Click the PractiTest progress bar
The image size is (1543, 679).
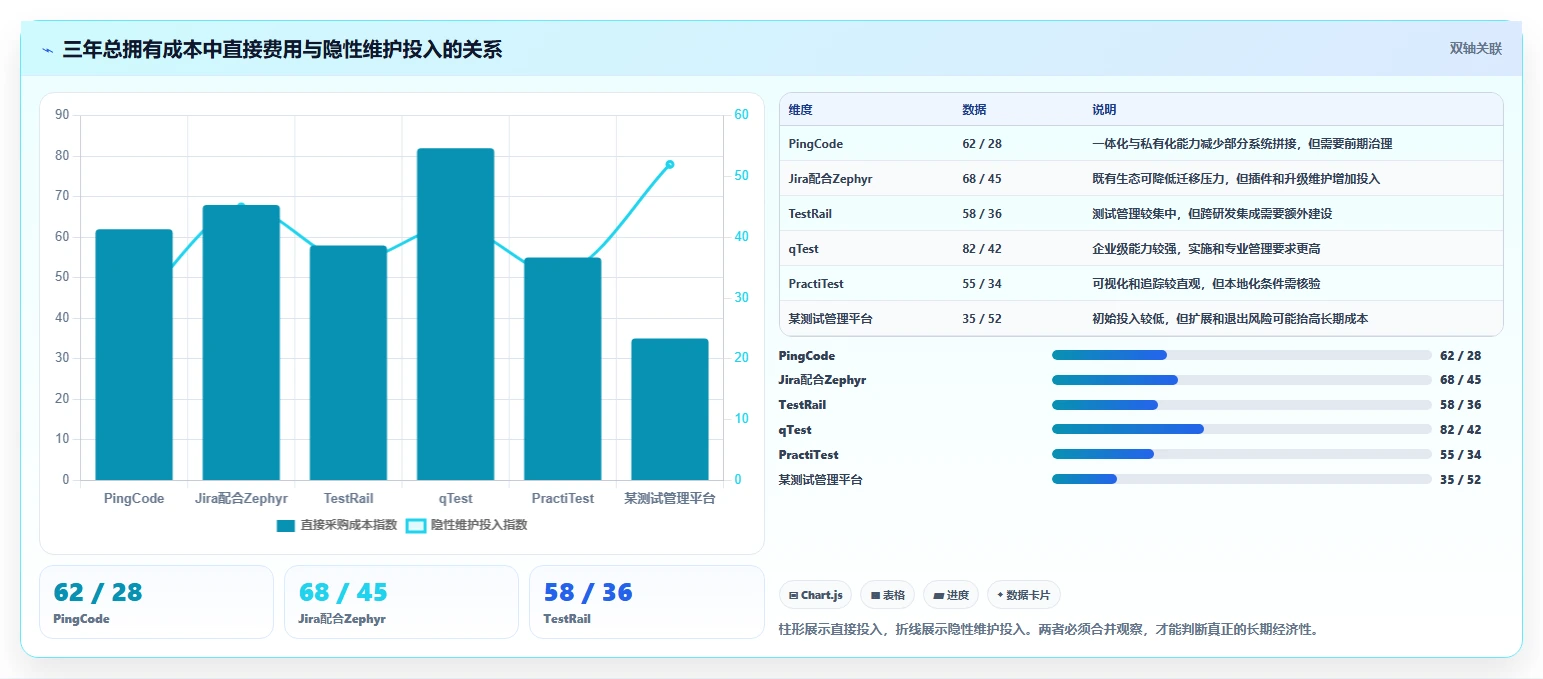(1241, 454)
